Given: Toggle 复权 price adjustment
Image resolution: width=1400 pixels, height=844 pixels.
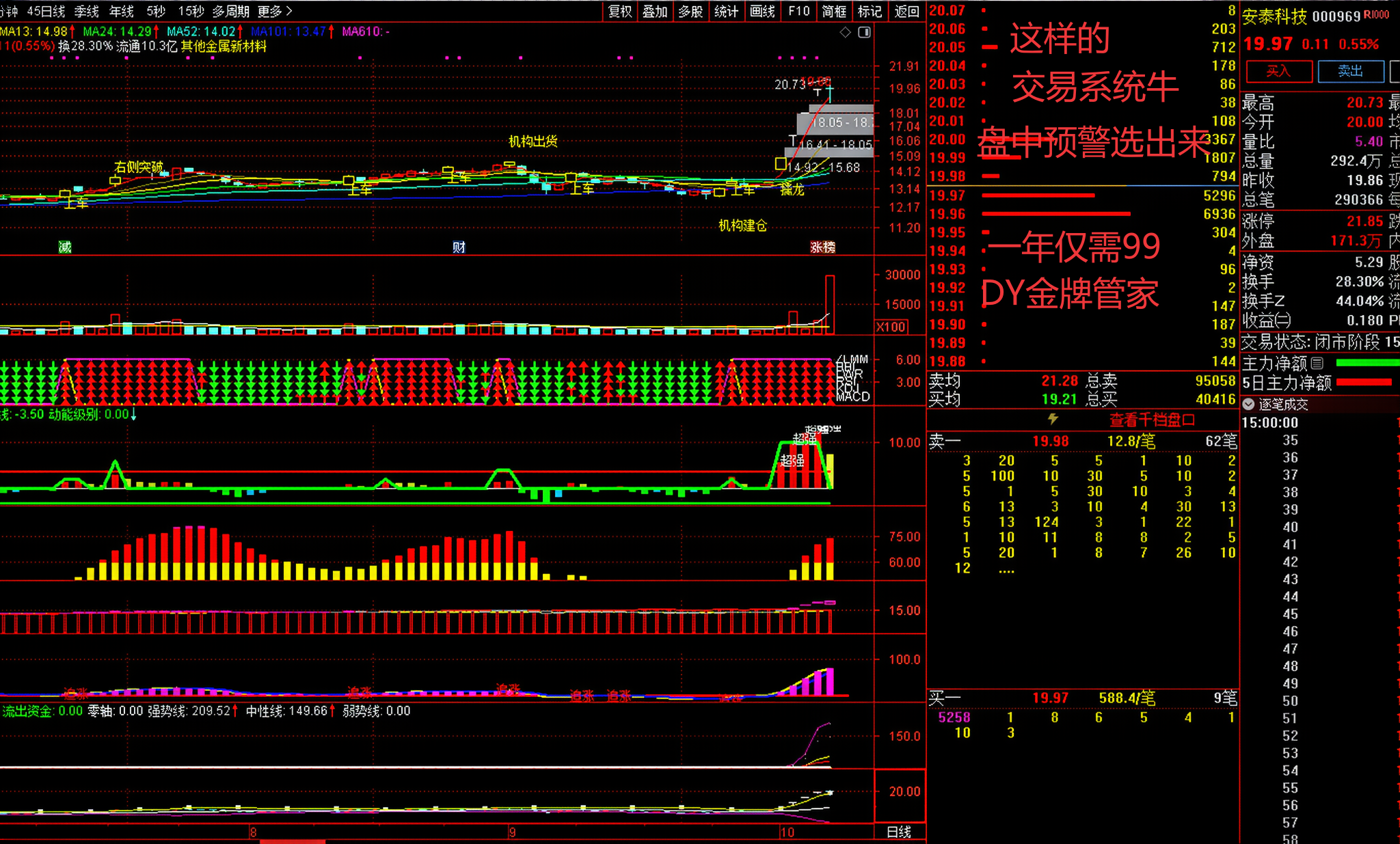Looking at the screenshot, I should [620, 11].
